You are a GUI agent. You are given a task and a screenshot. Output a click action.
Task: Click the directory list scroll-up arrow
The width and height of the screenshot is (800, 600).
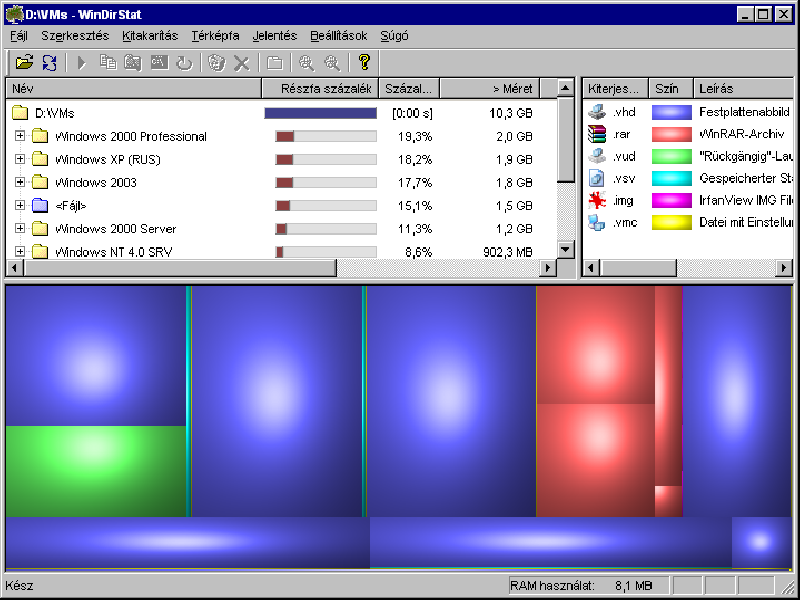[x=566, y=88]
